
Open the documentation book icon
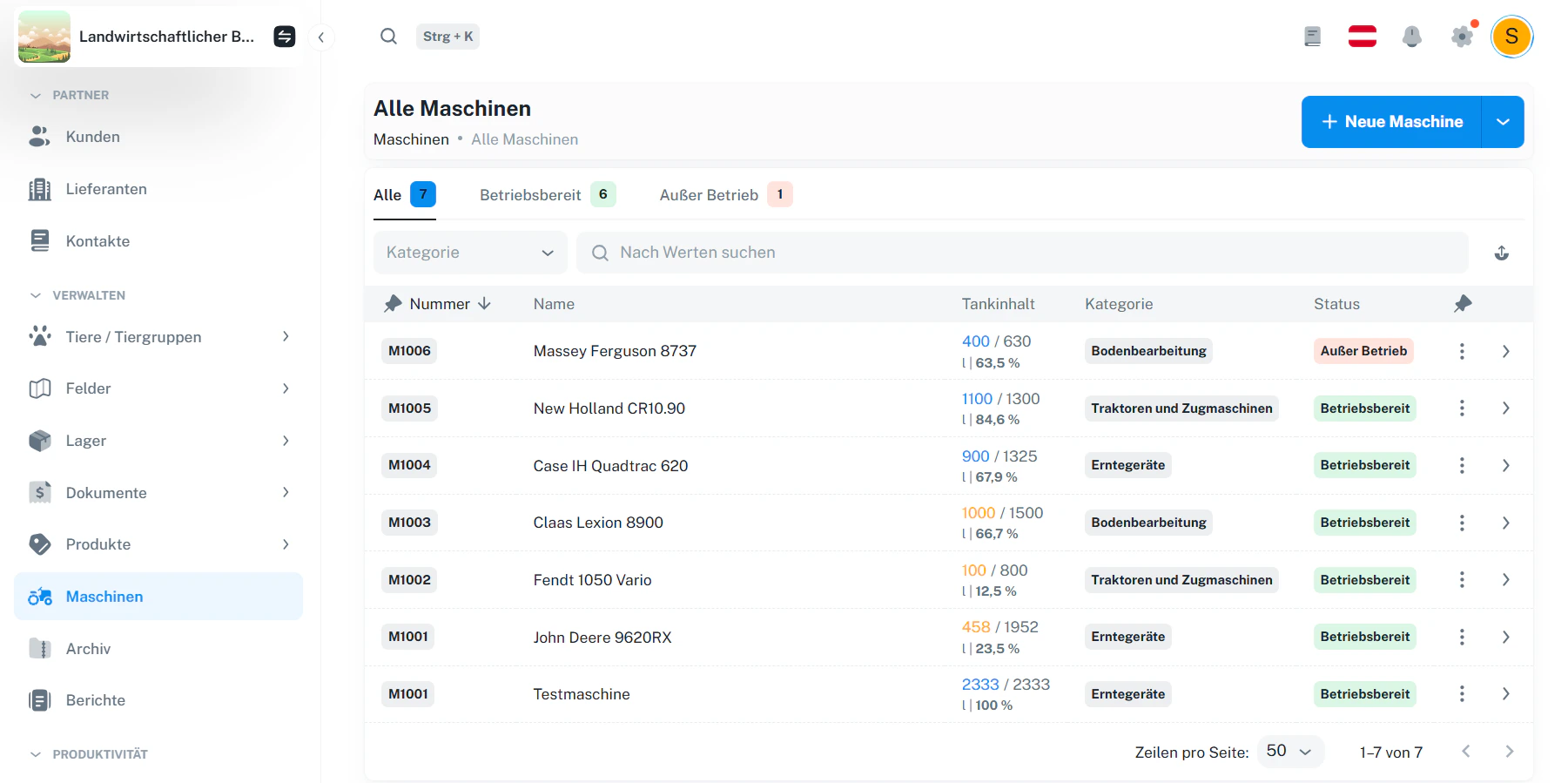[1313, 37]
